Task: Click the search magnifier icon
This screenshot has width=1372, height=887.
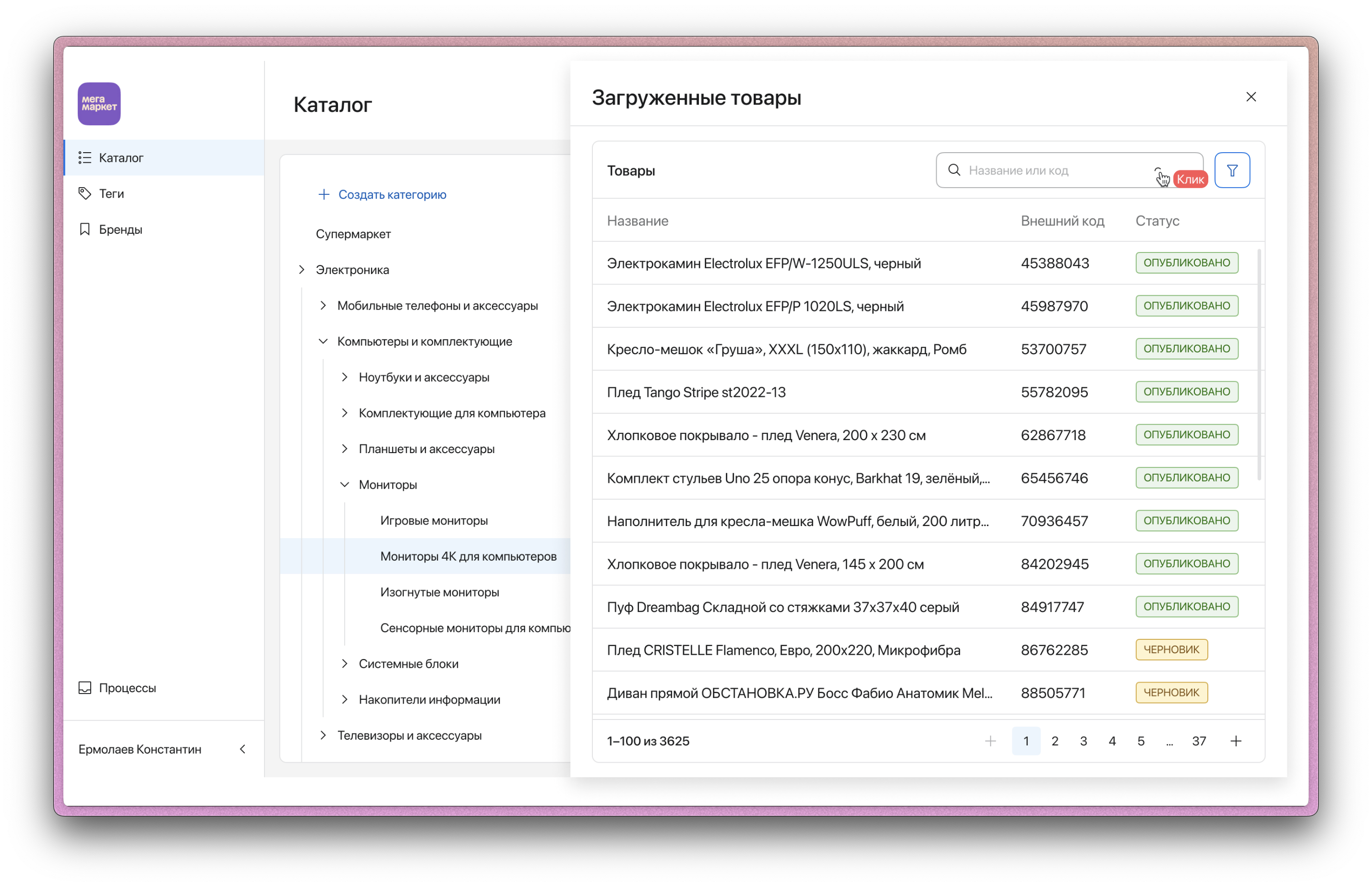Action: (954, 170)
